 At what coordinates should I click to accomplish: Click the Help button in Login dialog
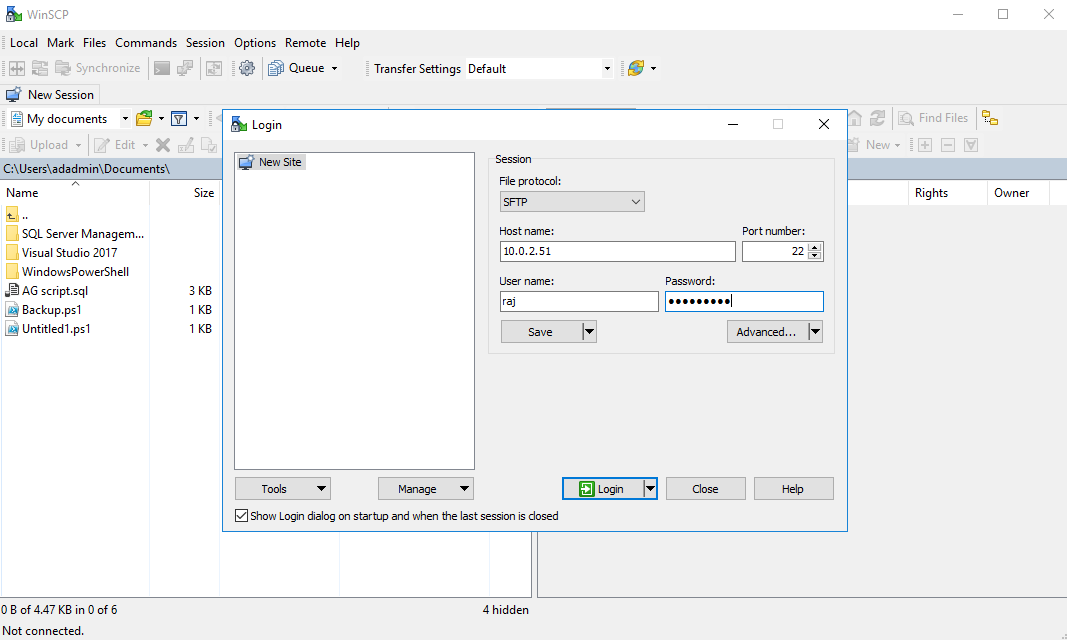[793, 488]
